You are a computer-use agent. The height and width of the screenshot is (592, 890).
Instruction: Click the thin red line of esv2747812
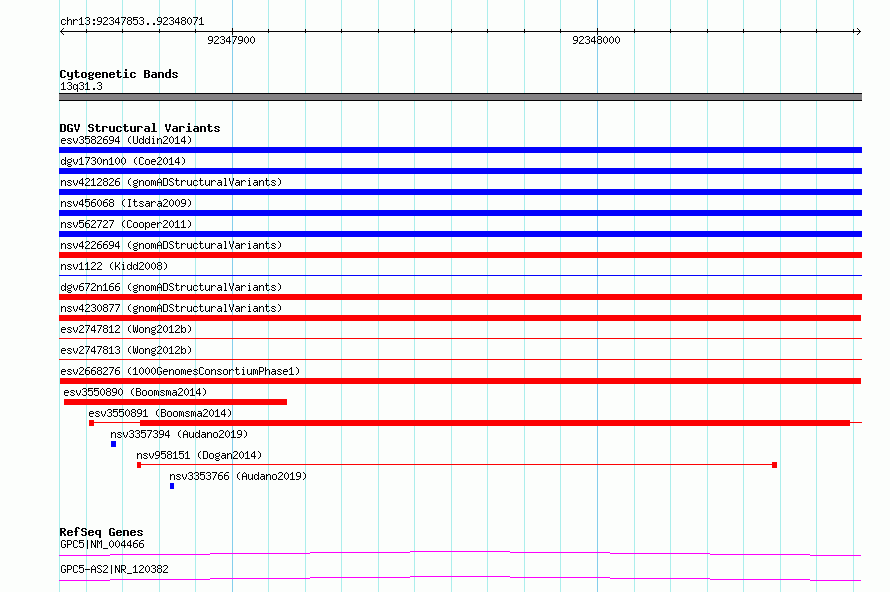[x=460, y=339]
